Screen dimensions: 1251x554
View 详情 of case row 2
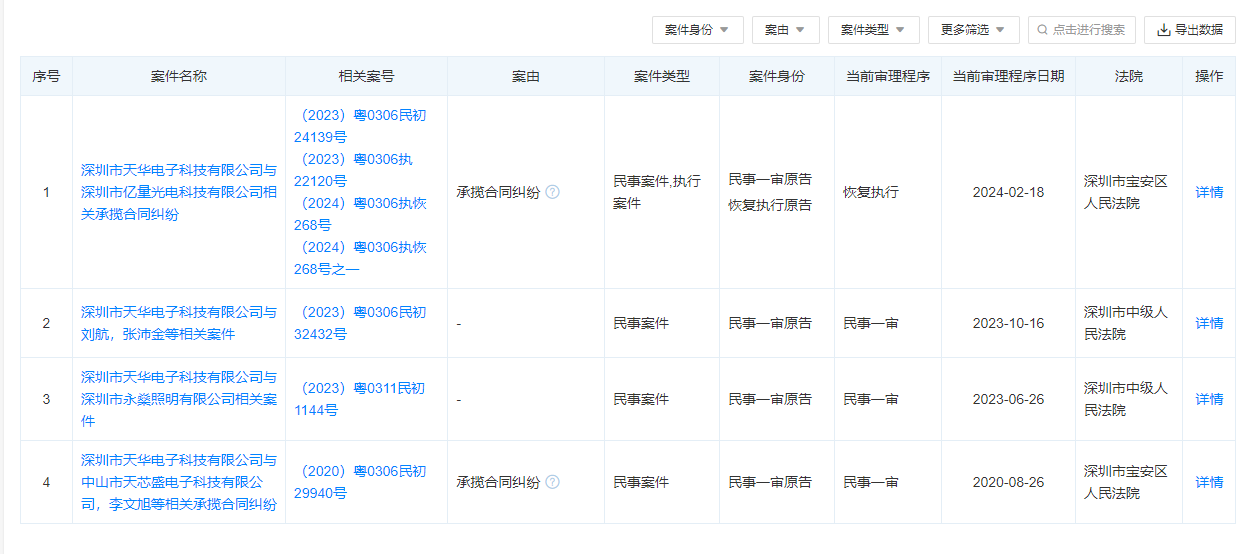pyautogui.click(x=1209, y=323)
